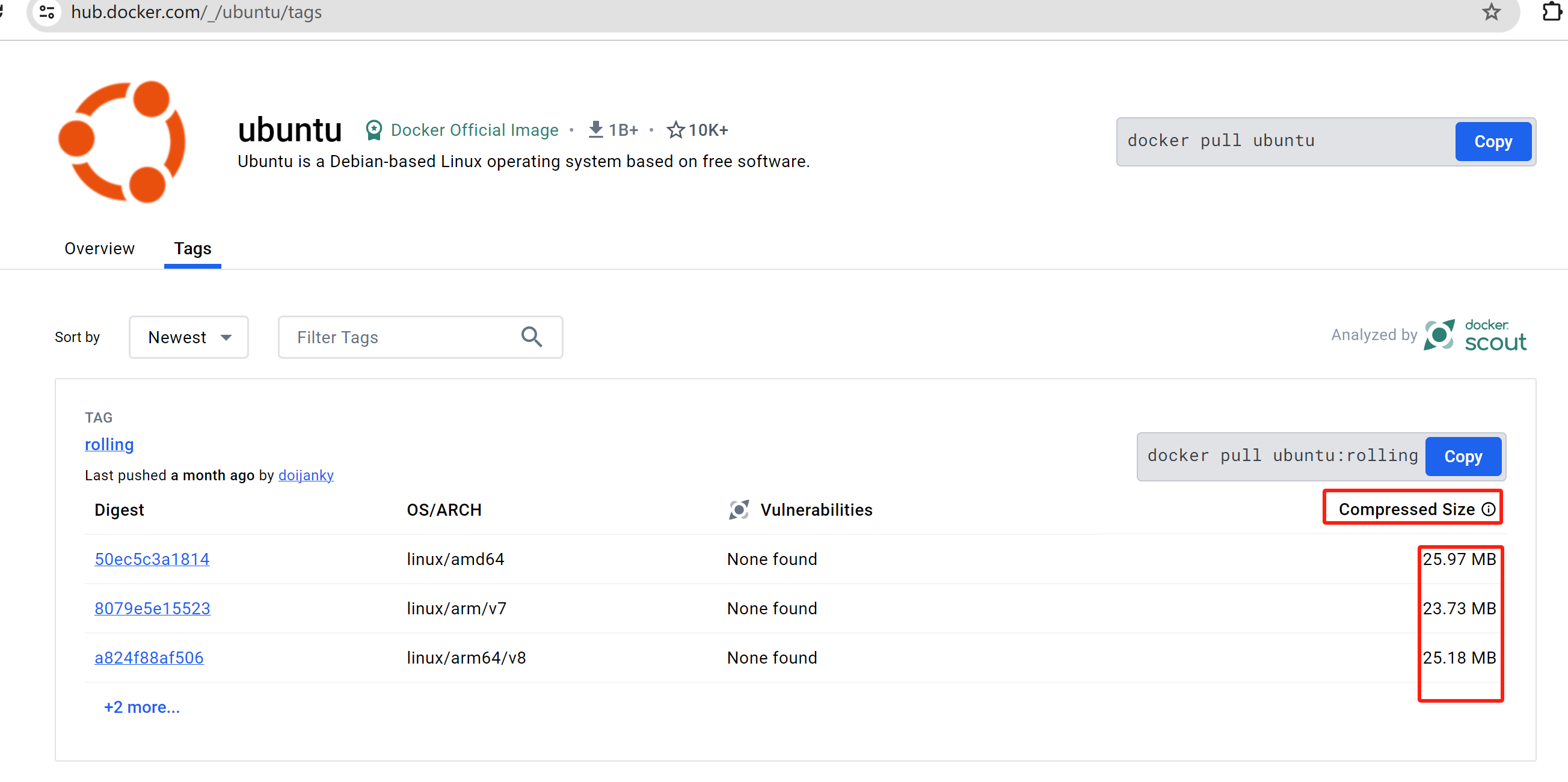
Task: Click the Docker Official Image badge icon
Action: coord(374,130)
